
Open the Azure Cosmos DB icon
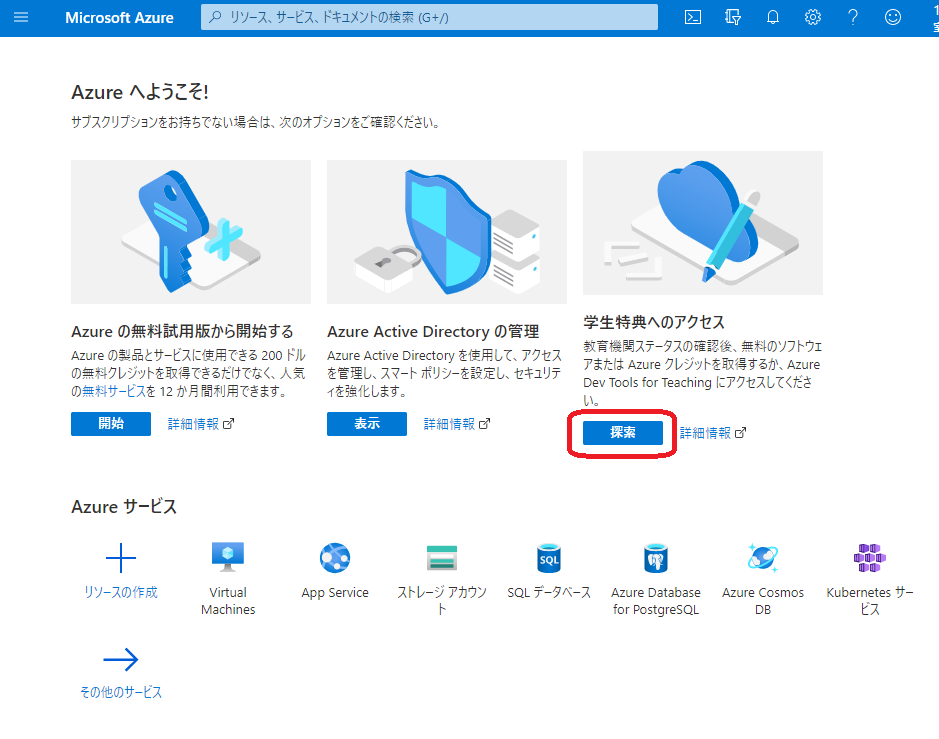pyautogui.click(x=762, y=558)
